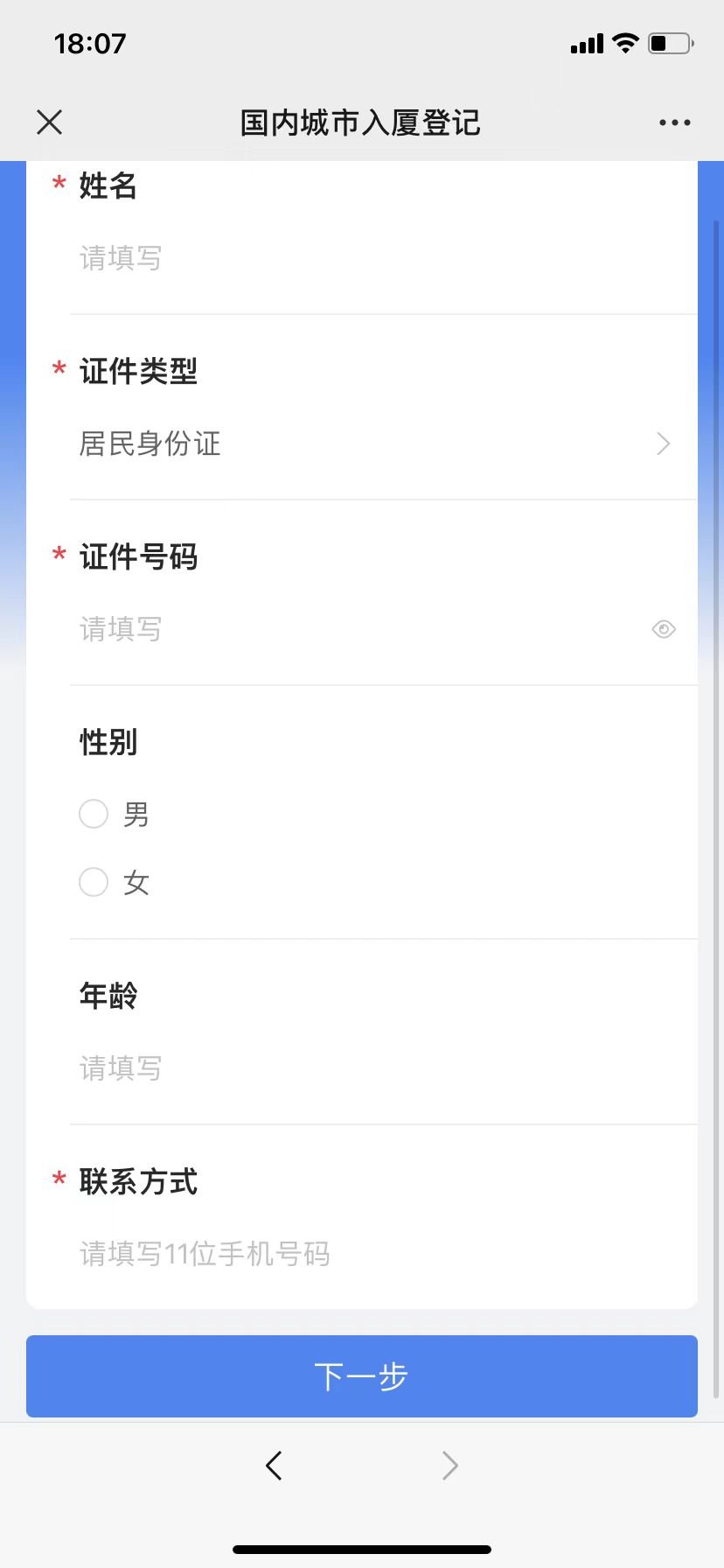This screenshot has height=1568, width=724.
Task: Tap the Wi-Fi status icon
Action: [x=625, y=43]
